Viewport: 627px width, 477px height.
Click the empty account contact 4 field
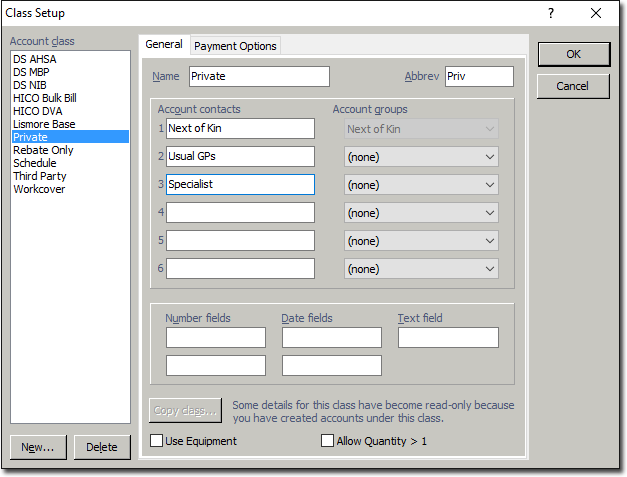240,213
